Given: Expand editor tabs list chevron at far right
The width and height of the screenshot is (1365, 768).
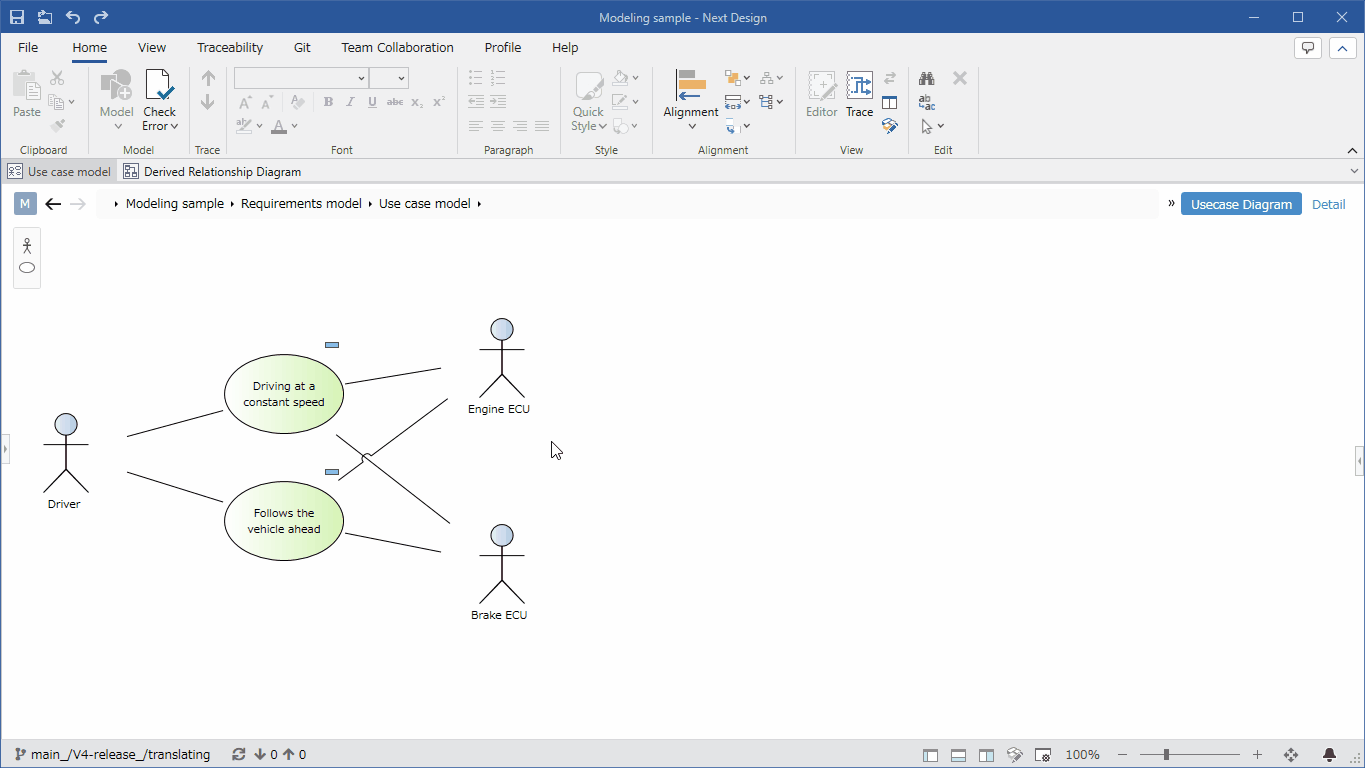Looking at the screenshot, I should [x=1355, y=171].
